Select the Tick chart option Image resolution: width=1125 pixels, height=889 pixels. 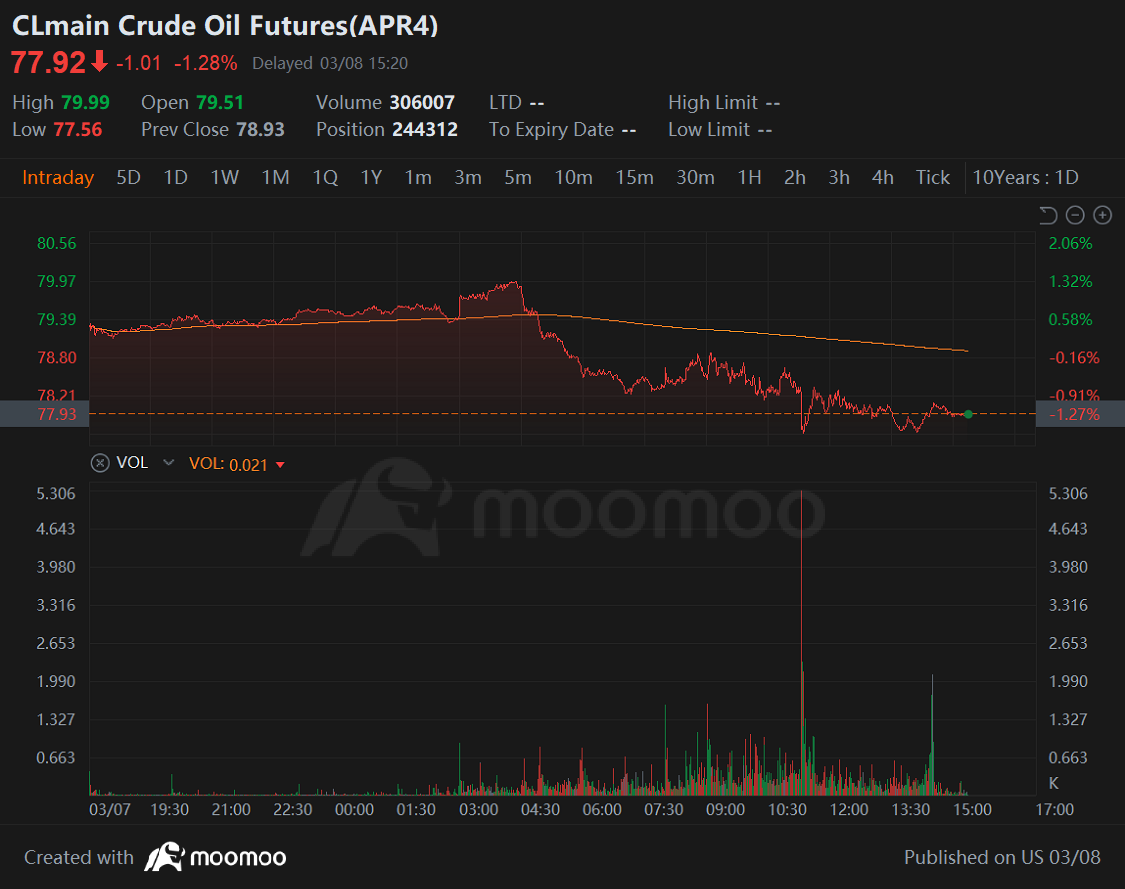point(932,177)
